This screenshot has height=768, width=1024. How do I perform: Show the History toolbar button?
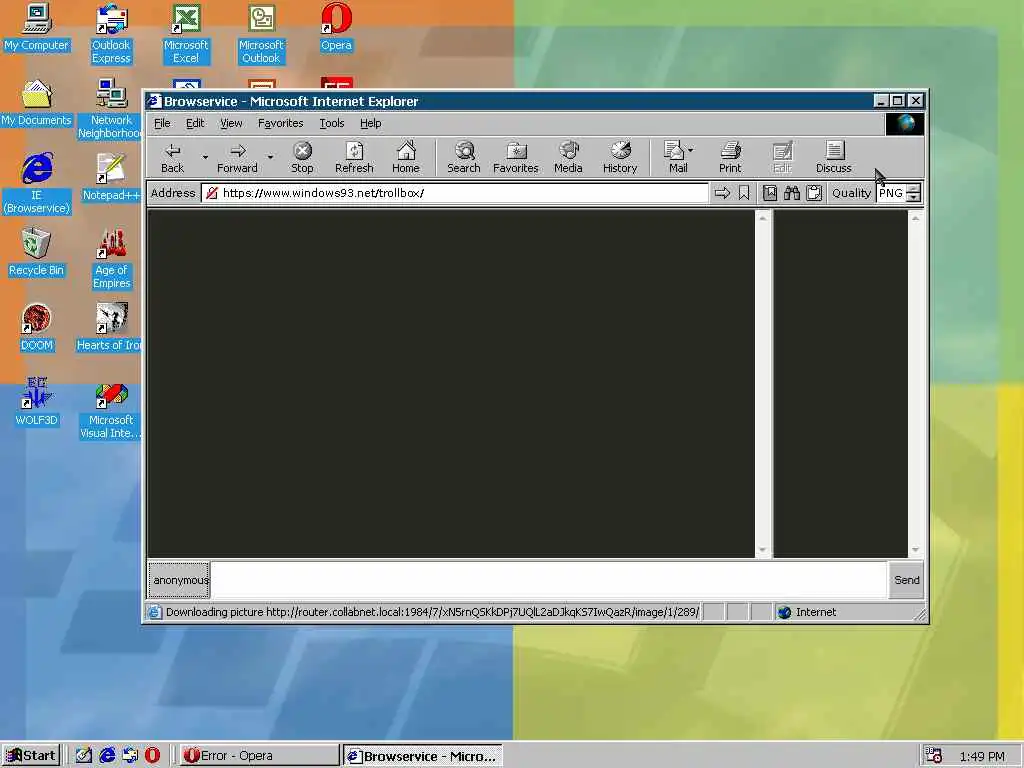point(620,157)
